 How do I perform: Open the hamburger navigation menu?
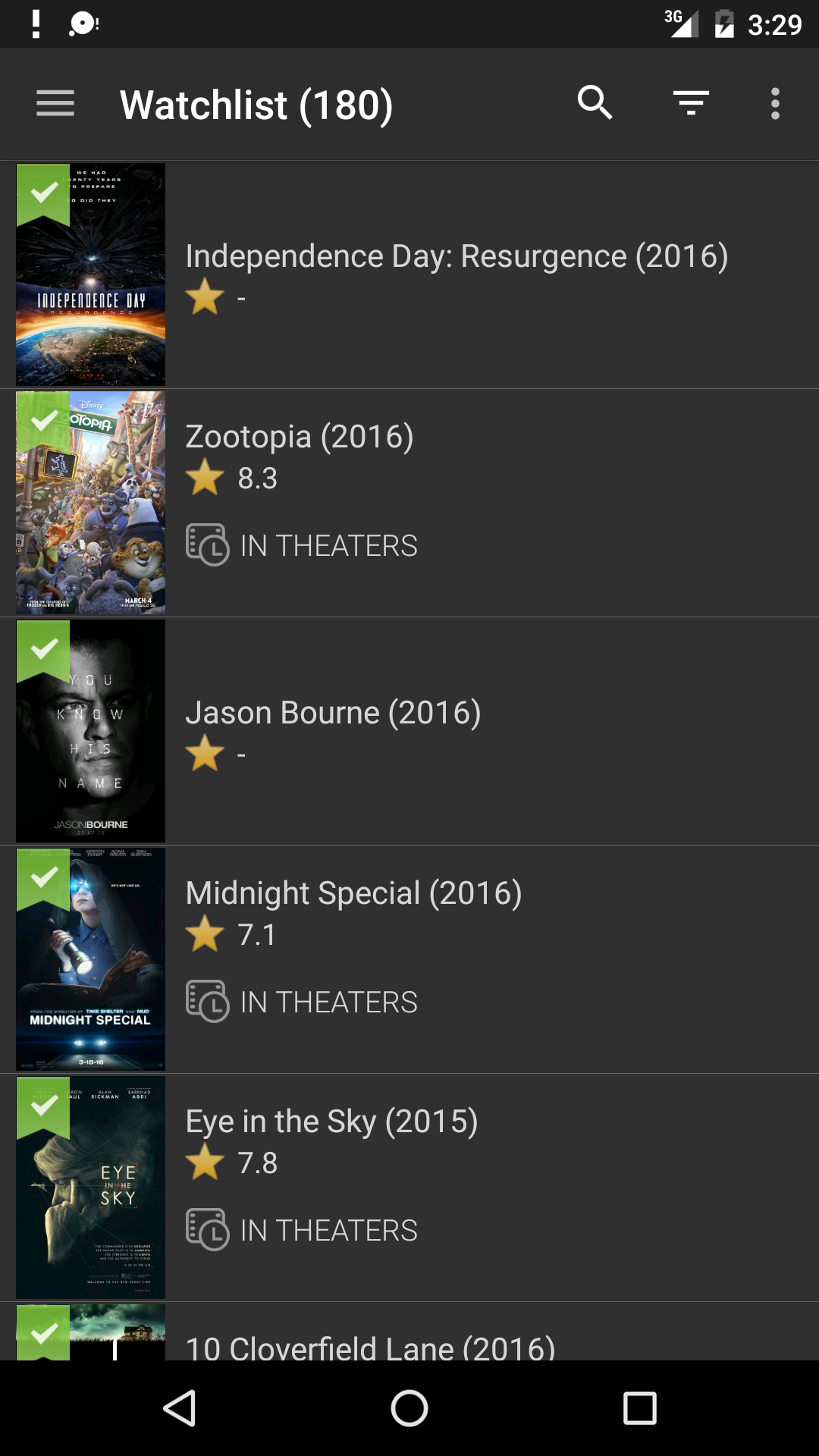(55, 104)
